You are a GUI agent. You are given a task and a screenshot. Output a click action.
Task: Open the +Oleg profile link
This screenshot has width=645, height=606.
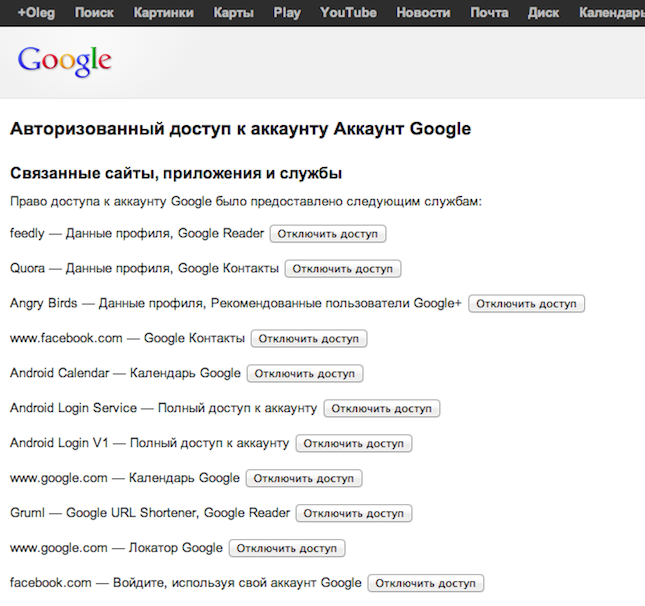pos(36,13)
